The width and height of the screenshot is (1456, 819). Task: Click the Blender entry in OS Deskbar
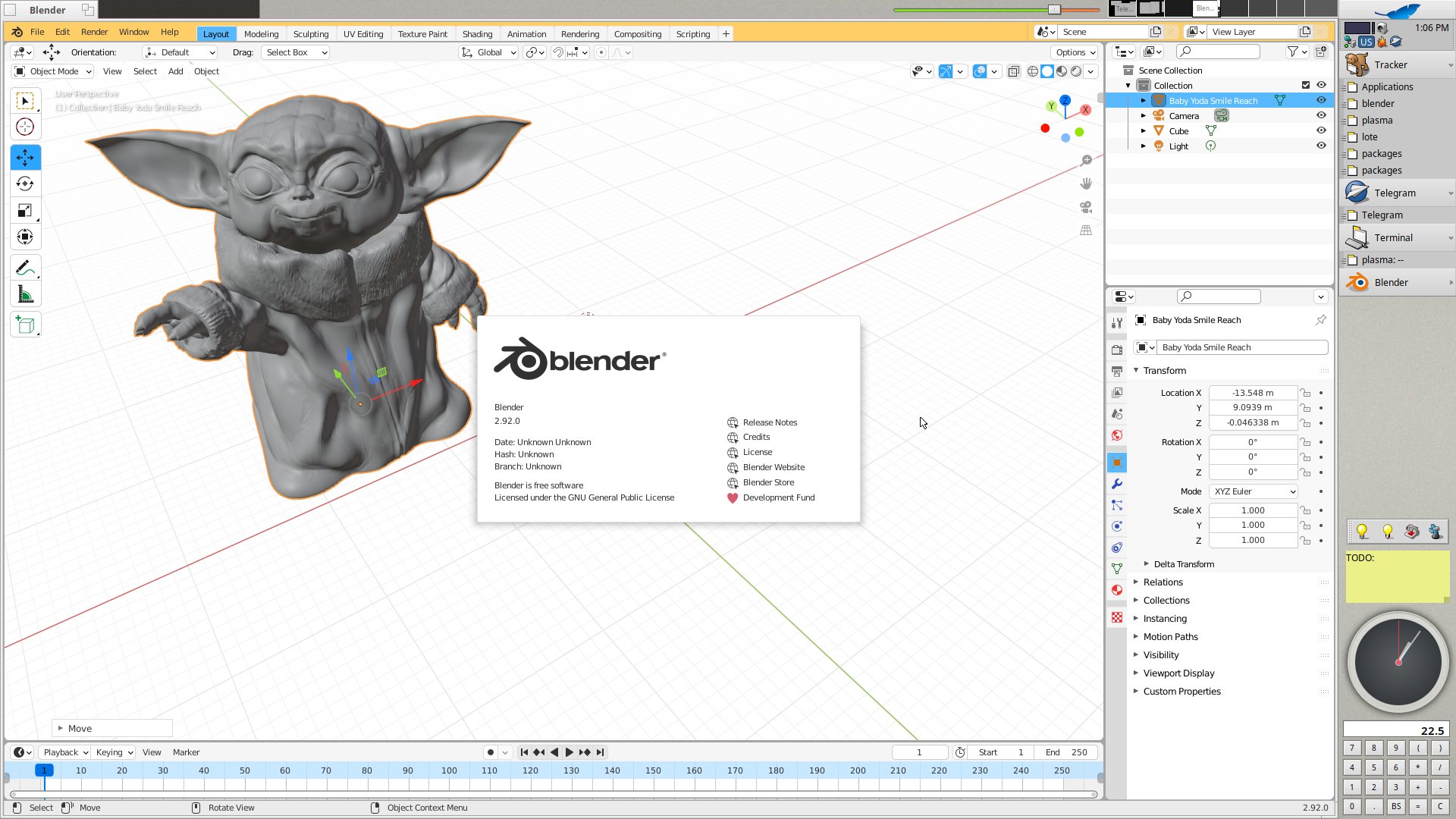[1396, 282]
